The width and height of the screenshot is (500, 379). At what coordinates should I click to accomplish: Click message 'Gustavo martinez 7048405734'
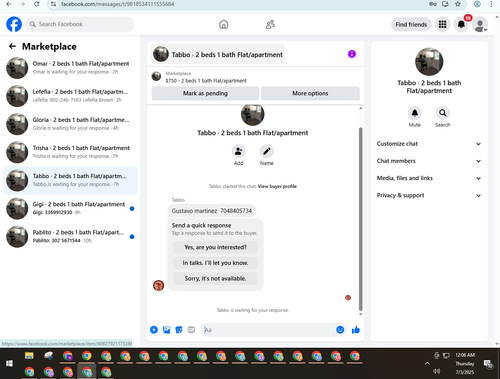[x=212, y=211]
